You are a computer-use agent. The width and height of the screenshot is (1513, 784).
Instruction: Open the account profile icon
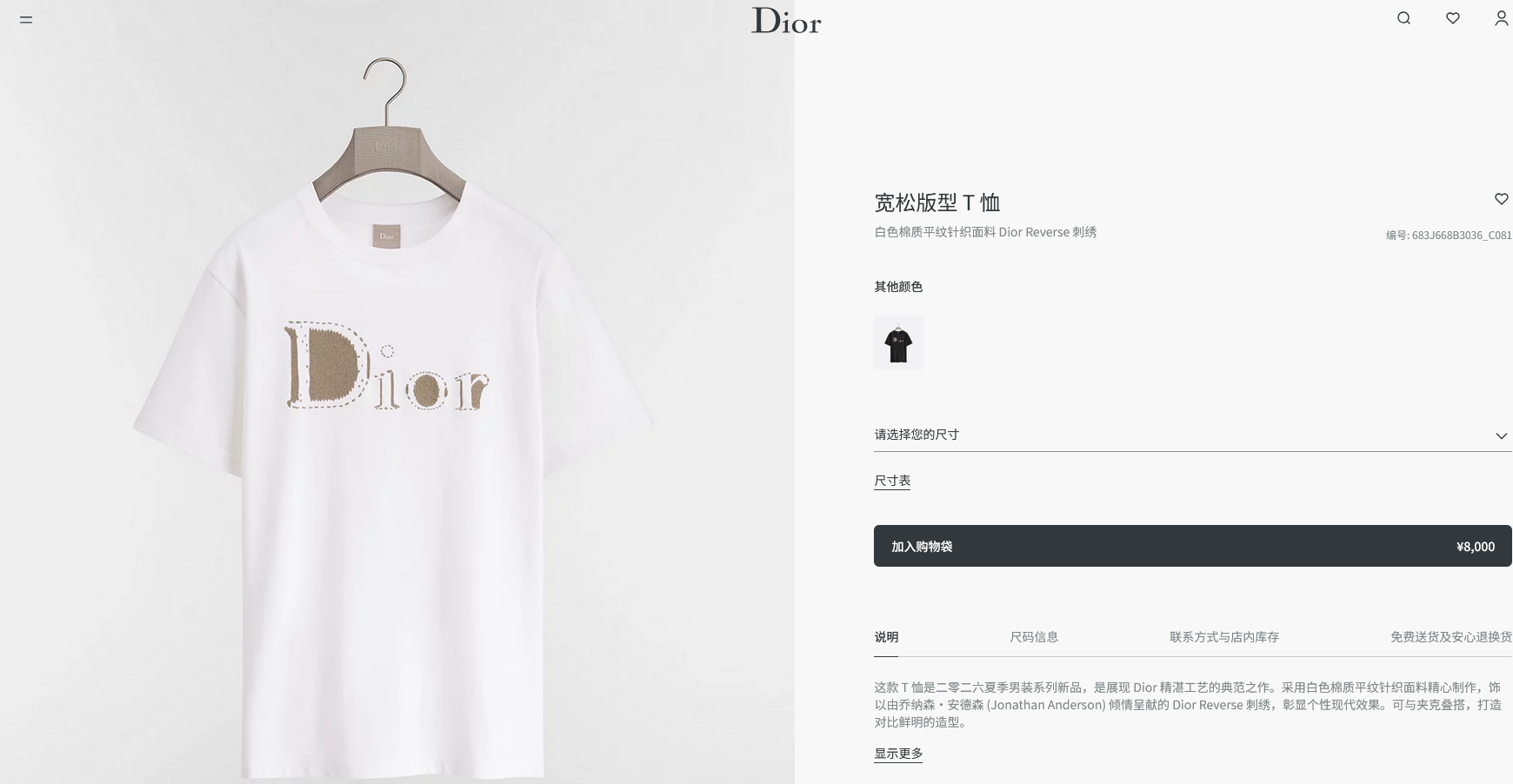click(x=1502, y=18)
